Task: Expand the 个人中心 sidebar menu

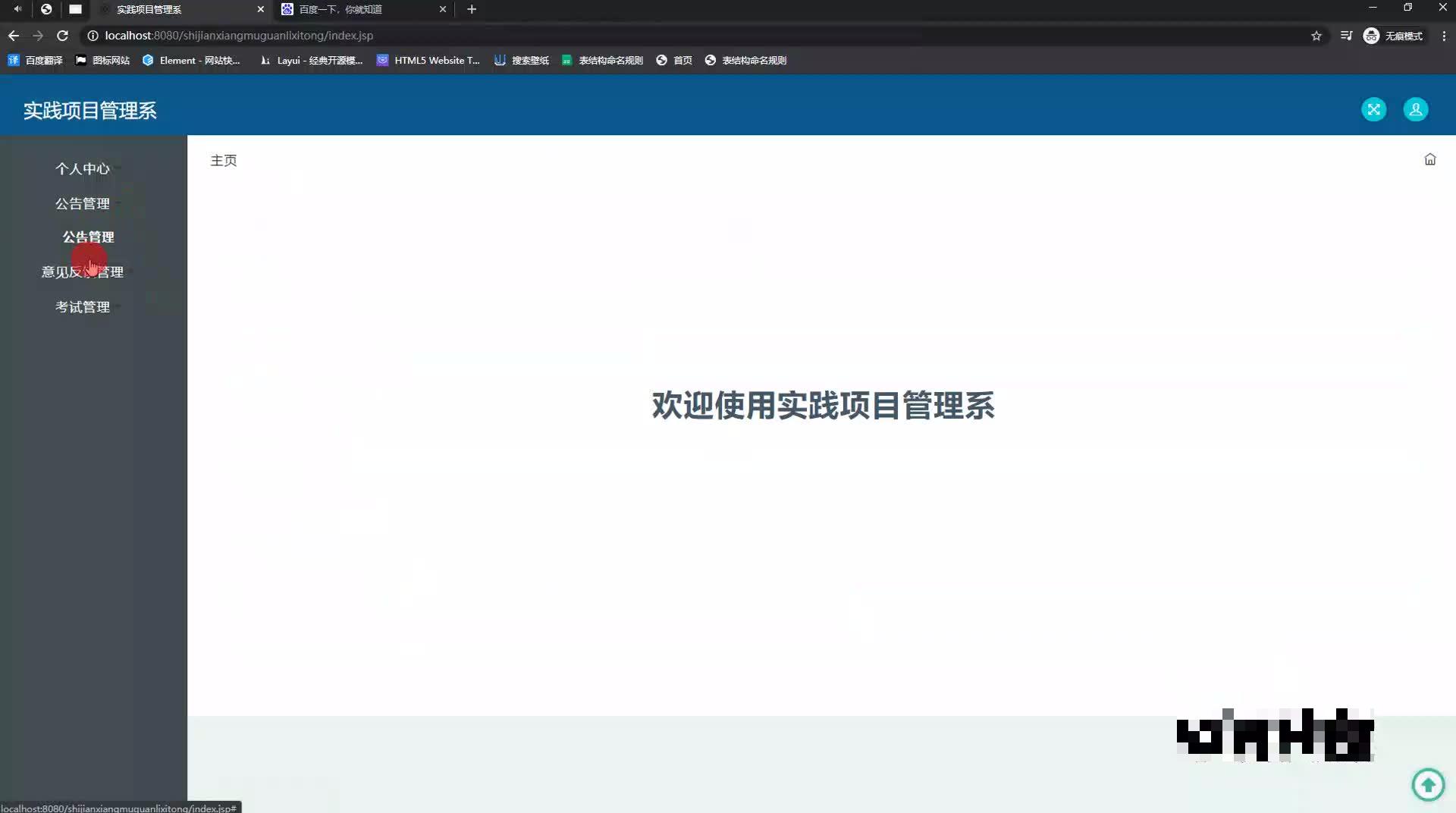Action: (83, 168)
